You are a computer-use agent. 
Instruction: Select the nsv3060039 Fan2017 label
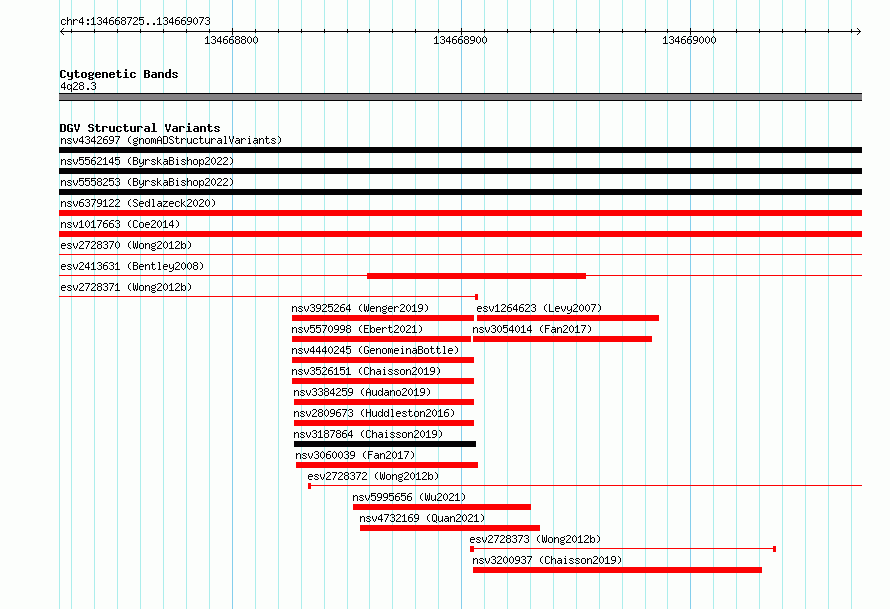click(x=355, y=455)
